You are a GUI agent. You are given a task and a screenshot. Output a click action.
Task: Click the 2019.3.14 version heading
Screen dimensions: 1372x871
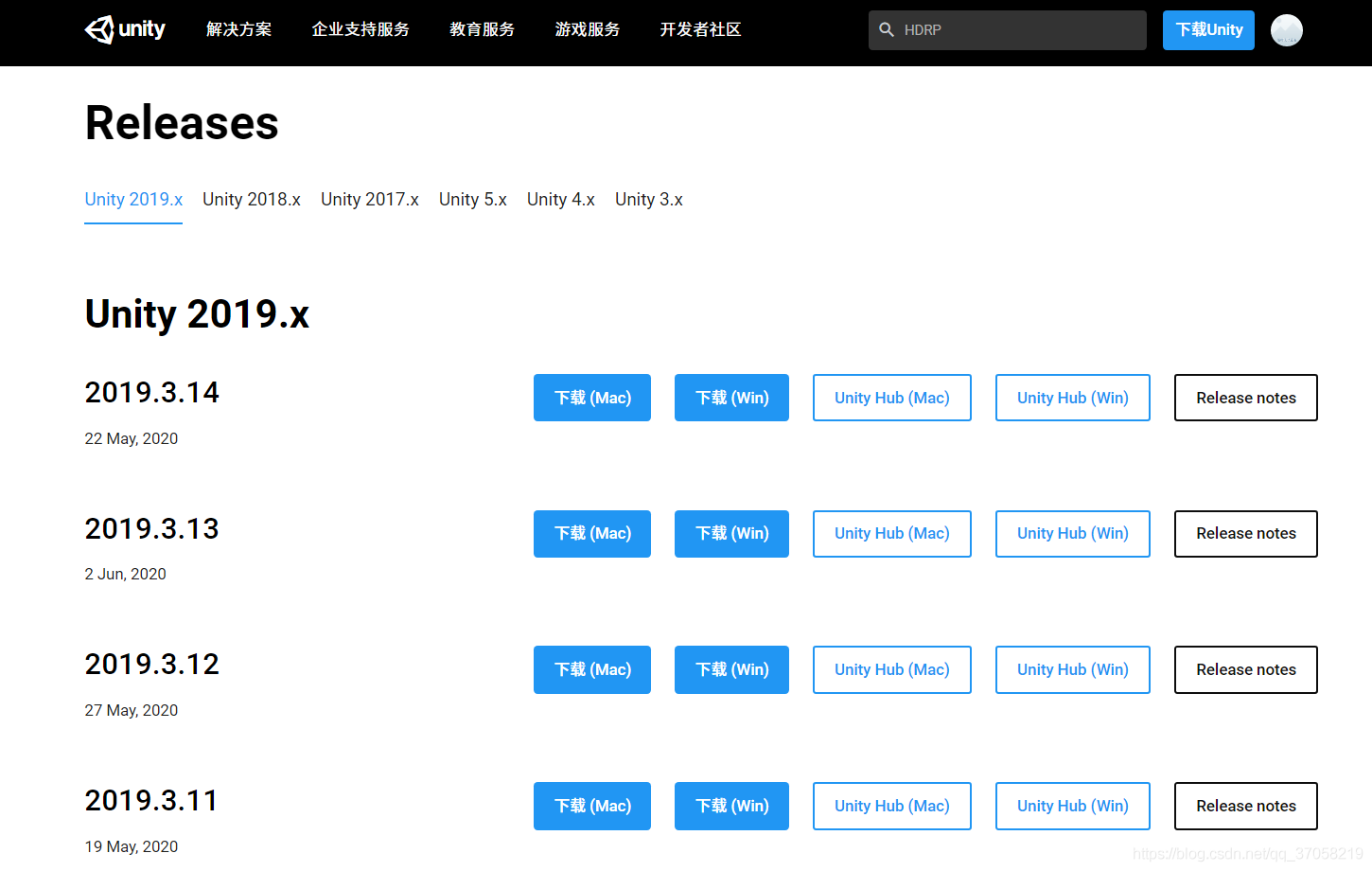point(151,392)
